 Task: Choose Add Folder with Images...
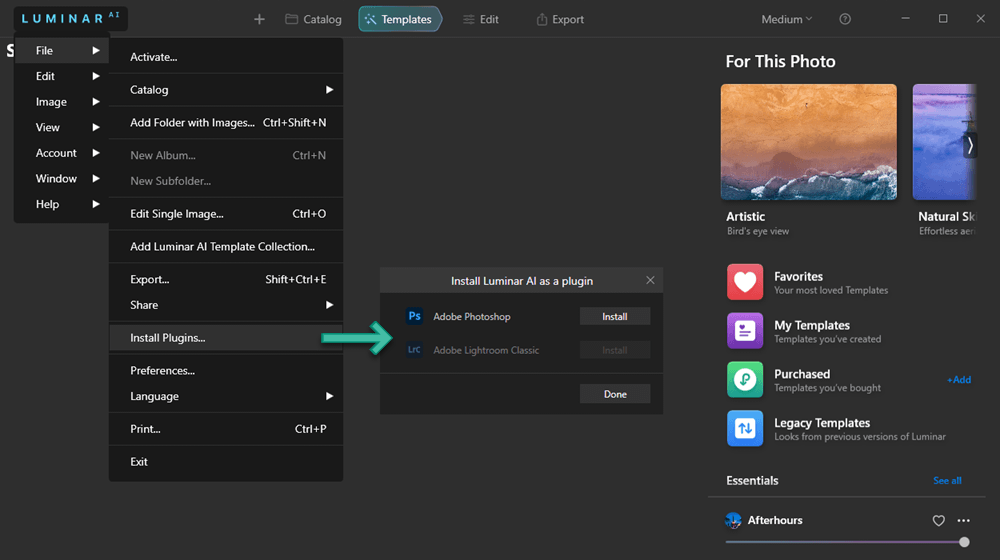[226, 122]
